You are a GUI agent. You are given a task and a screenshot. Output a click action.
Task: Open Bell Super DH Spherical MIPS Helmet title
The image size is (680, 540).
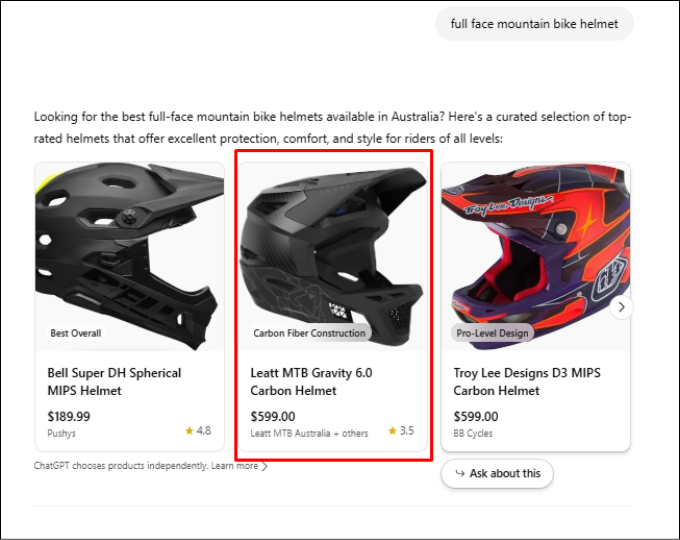pyautogui.click(x=114, y=381)
